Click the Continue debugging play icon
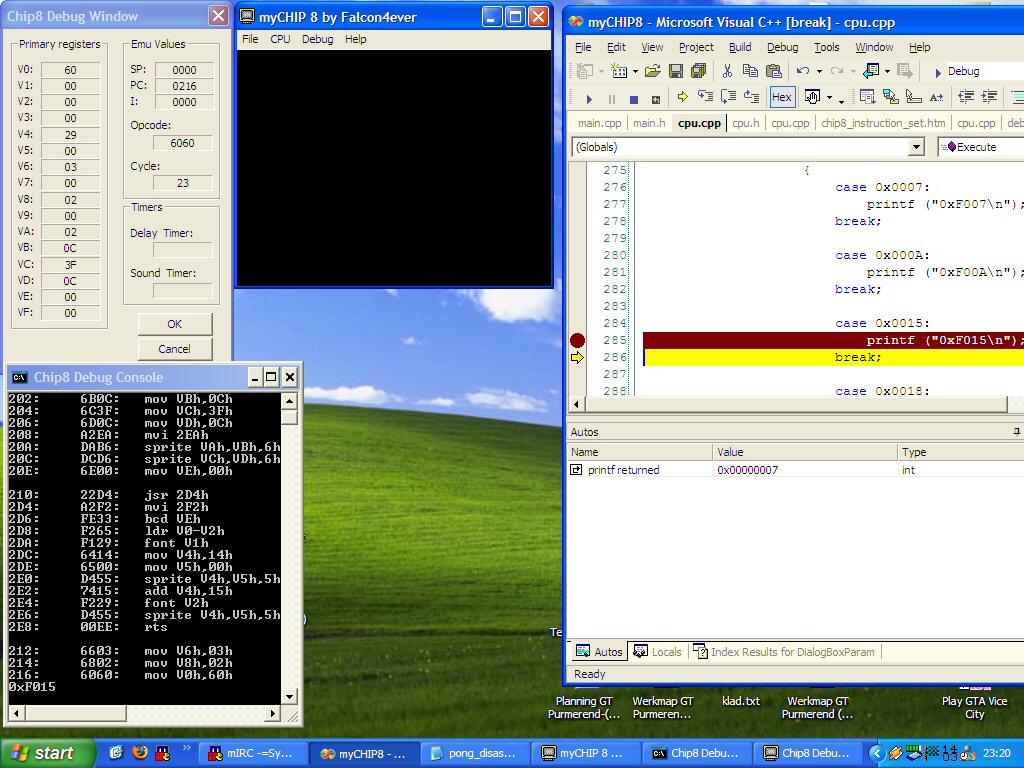The width and height of the screenshot is (1024, 768). pyautogui.click(x=589, y=98)
